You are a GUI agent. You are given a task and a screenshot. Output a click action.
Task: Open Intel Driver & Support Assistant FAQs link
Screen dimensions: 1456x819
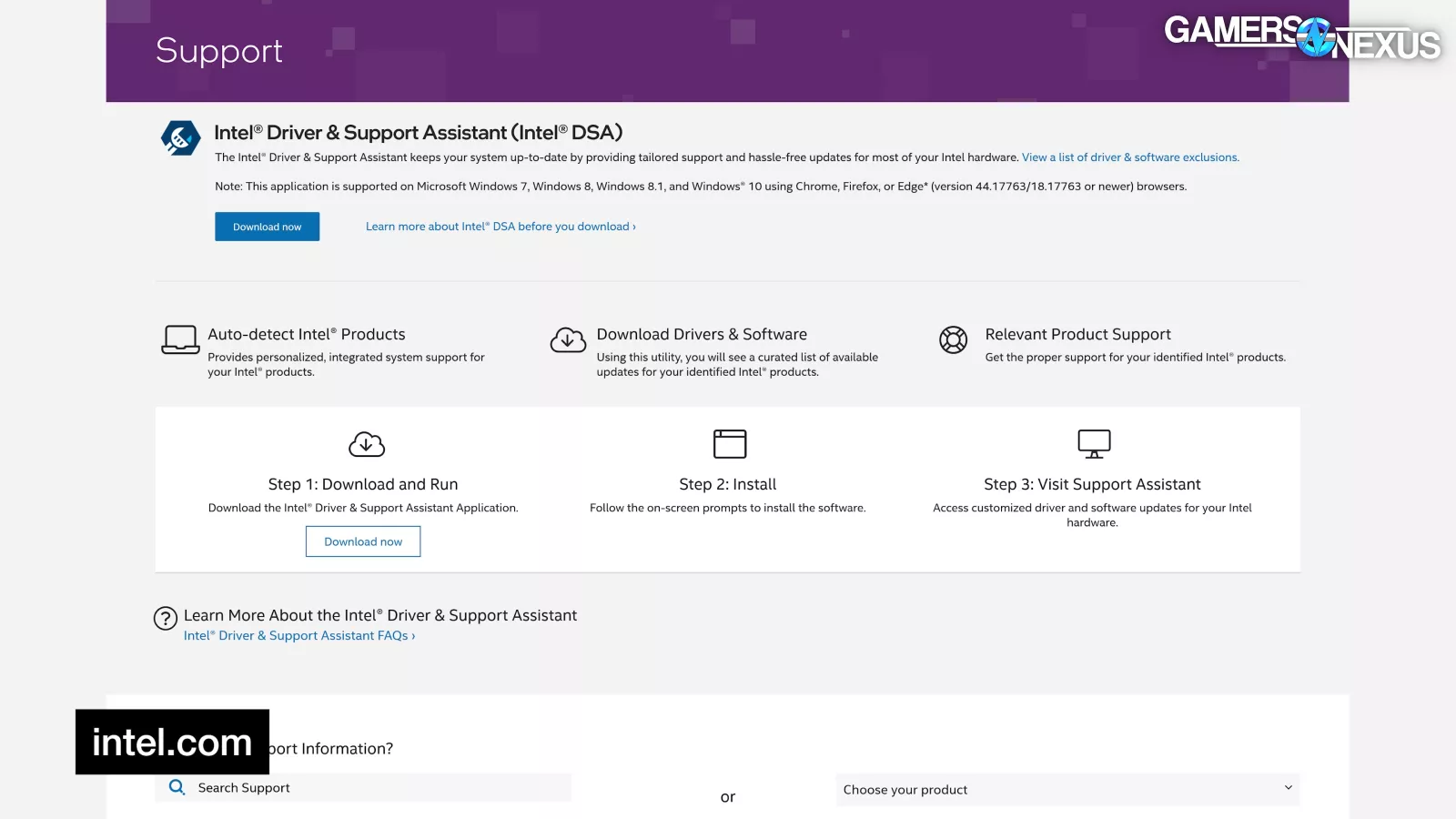coord(298,636)
